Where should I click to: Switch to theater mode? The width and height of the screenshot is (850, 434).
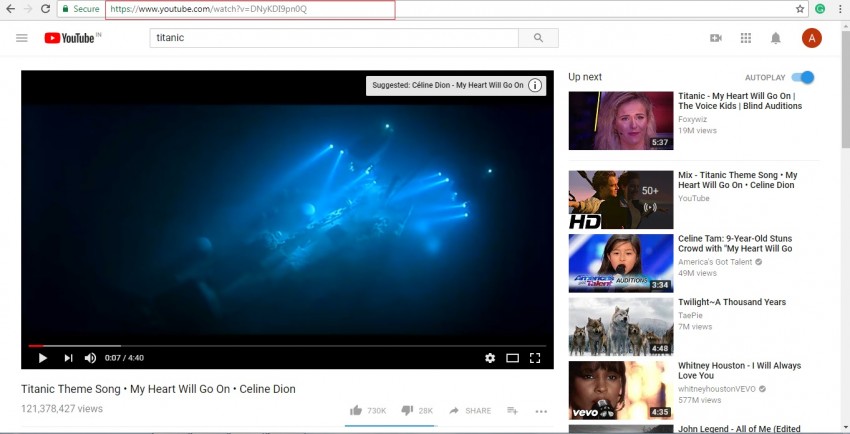pos(512,358)
